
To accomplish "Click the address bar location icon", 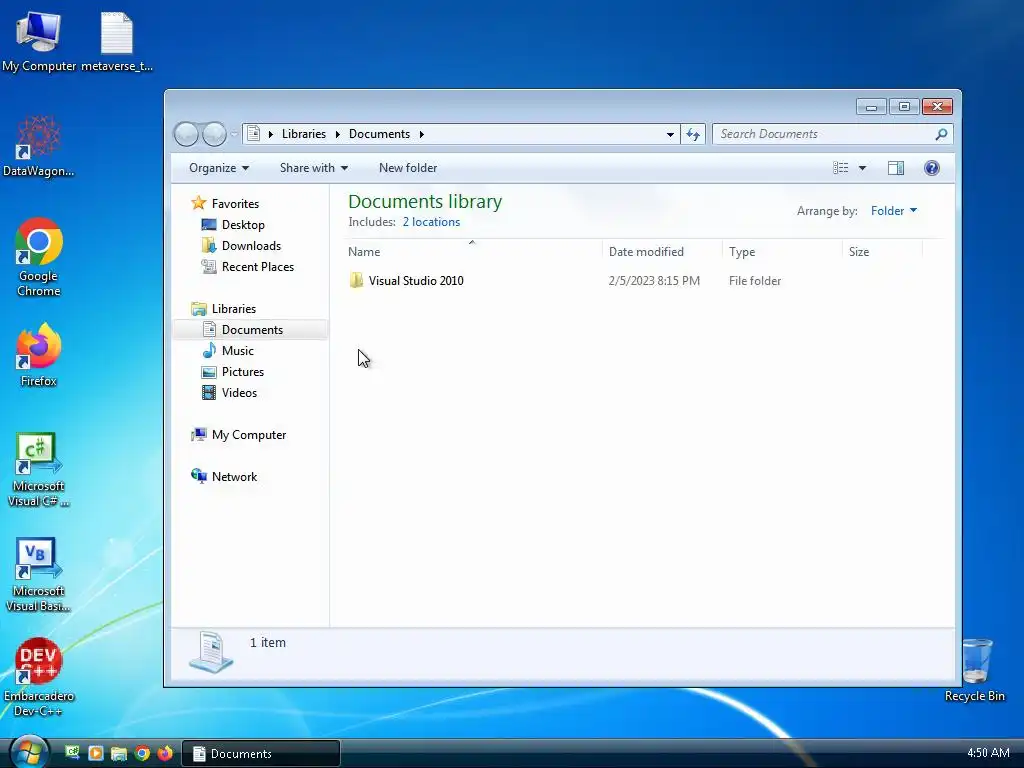I will point(253,134).
